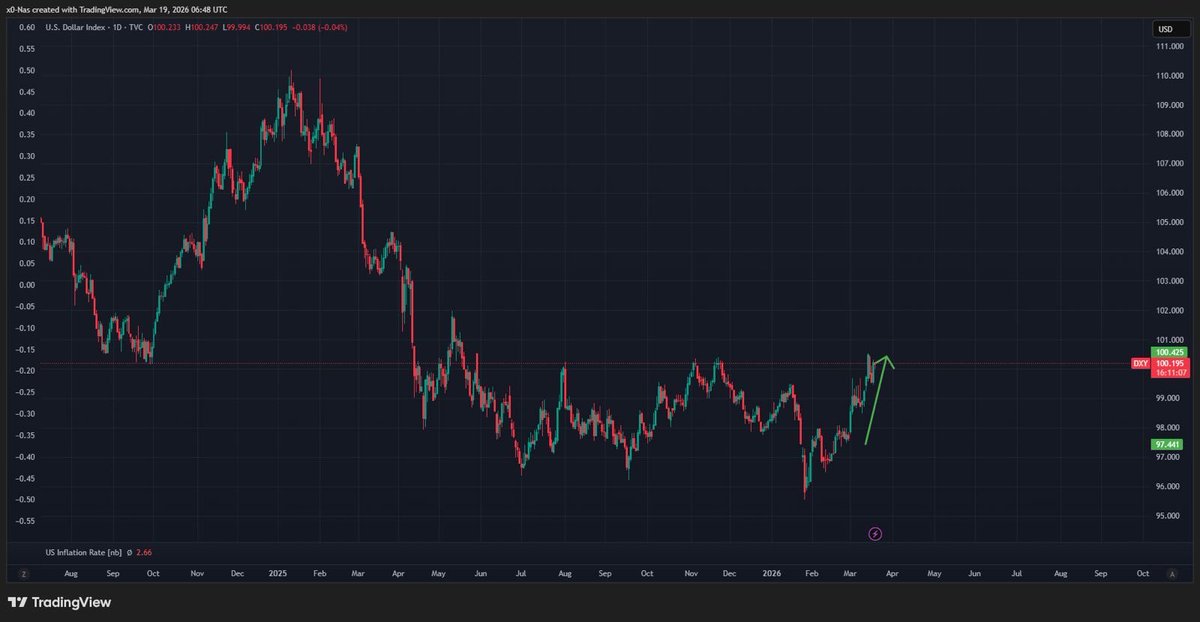Click the Z timezone button on time axis

pos(22,575)
